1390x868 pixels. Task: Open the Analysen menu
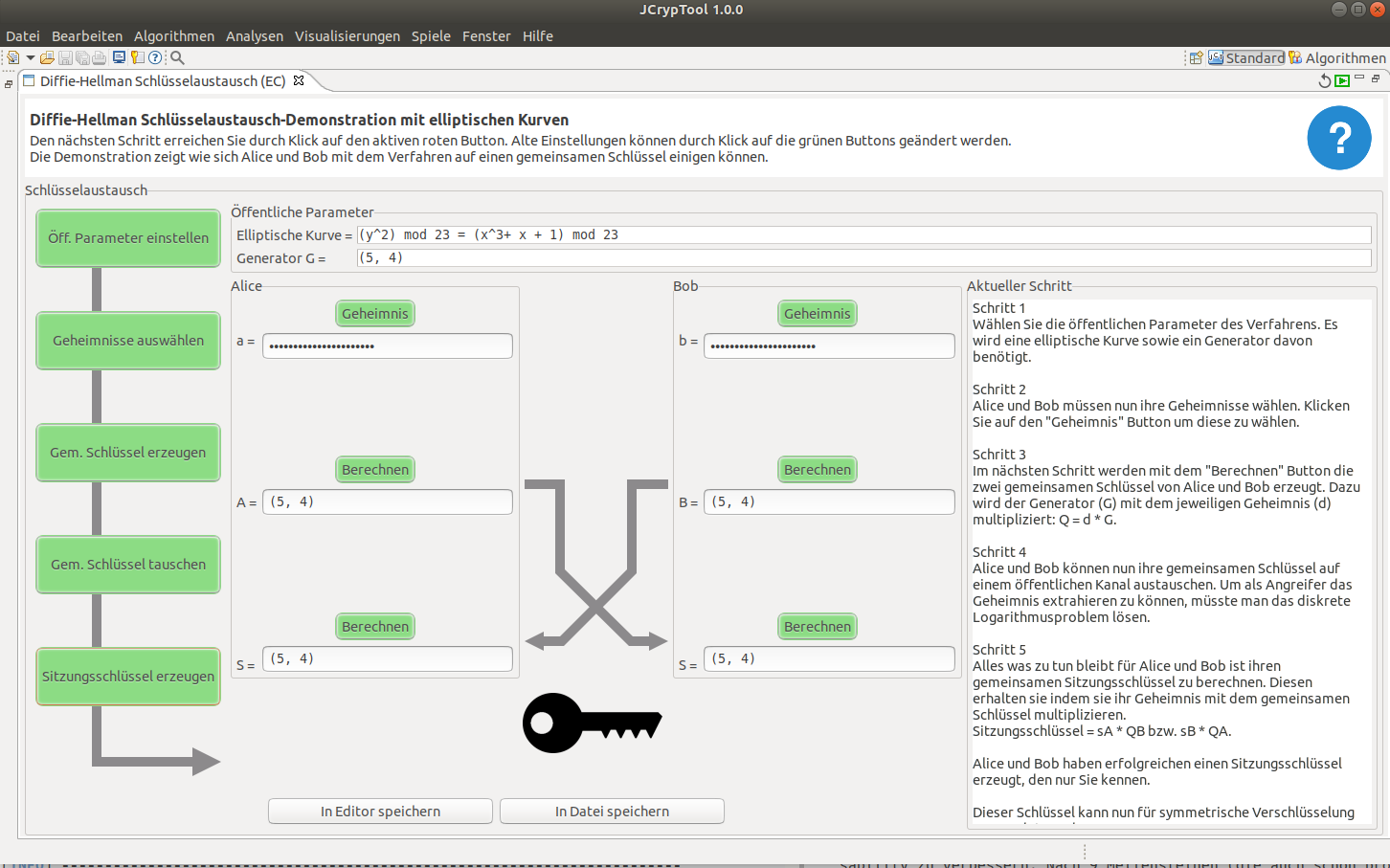tap(255, 36)
